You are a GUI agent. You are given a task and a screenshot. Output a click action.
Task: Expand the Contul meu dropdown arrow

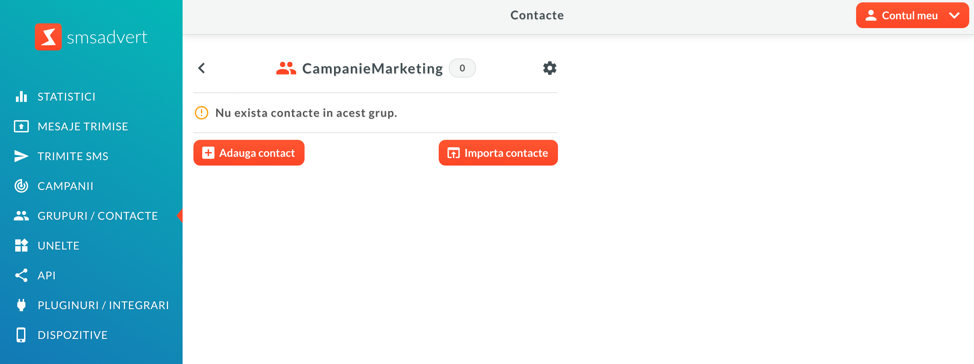pos(954,16)
